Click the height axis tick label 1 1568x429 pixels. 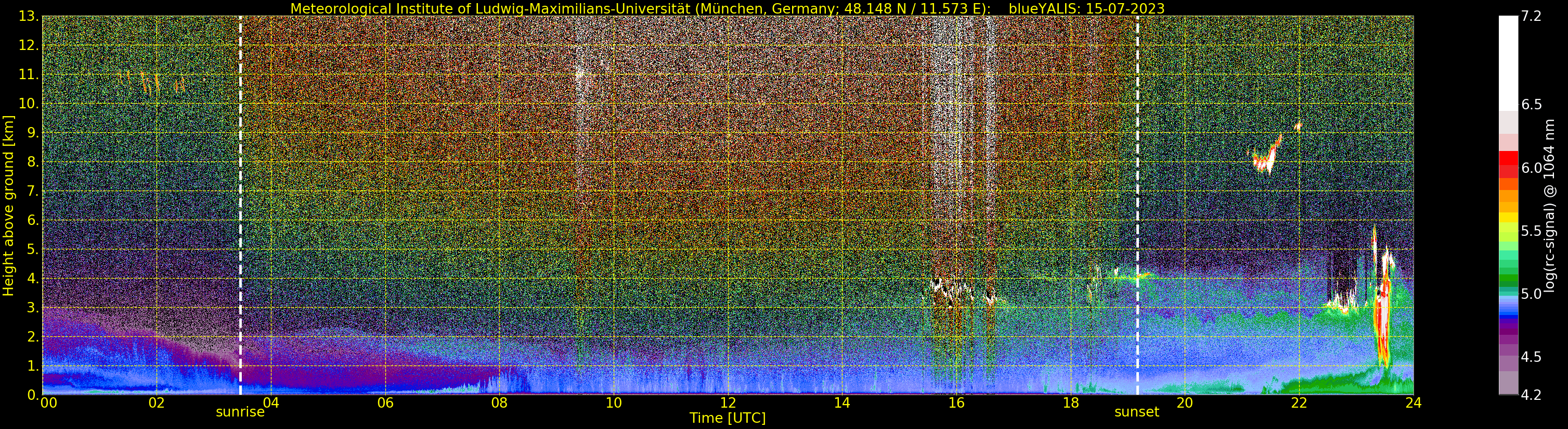(x=32, y=365)
